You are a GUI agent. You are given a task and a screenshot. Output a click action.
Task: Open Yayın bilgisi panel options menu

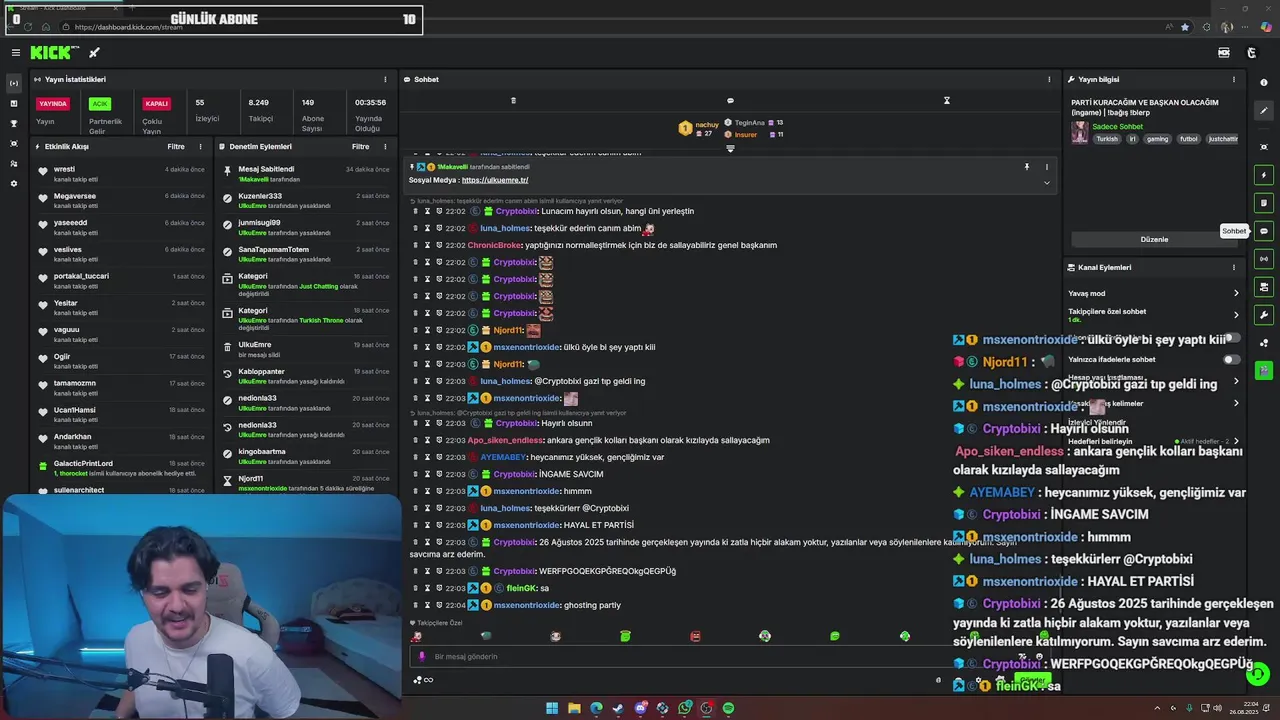1234,79
